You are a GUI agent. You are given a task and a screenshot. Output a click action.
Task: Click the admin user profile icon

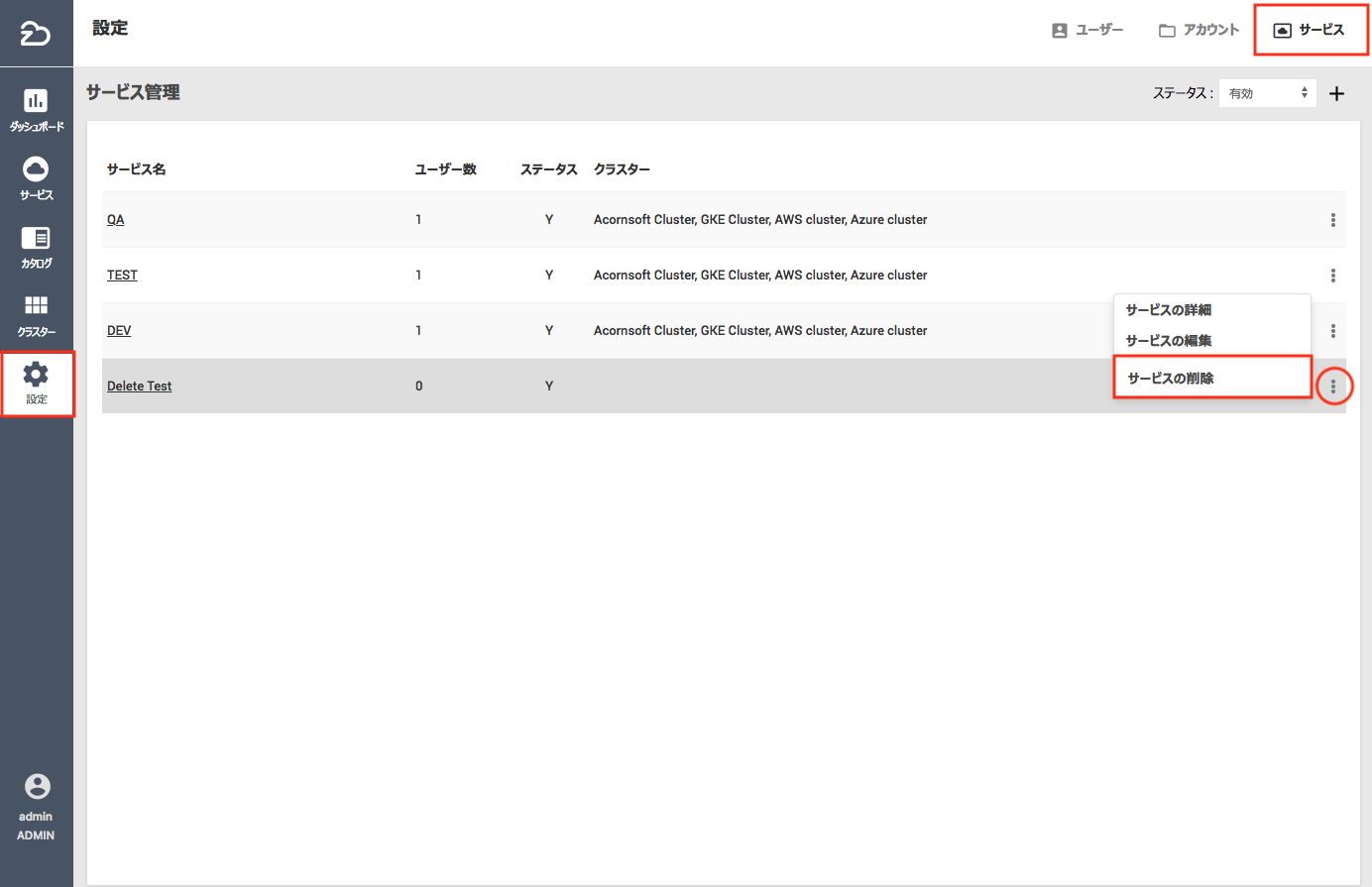pos(37,786)
